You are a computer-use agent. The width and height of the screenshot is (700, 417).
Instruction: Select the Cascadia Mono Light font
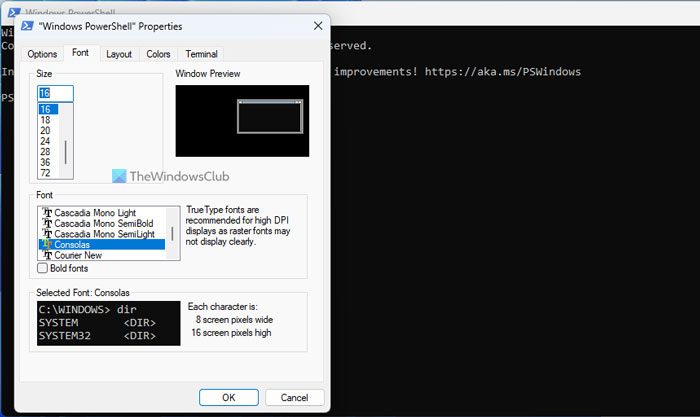click(102, 213)
